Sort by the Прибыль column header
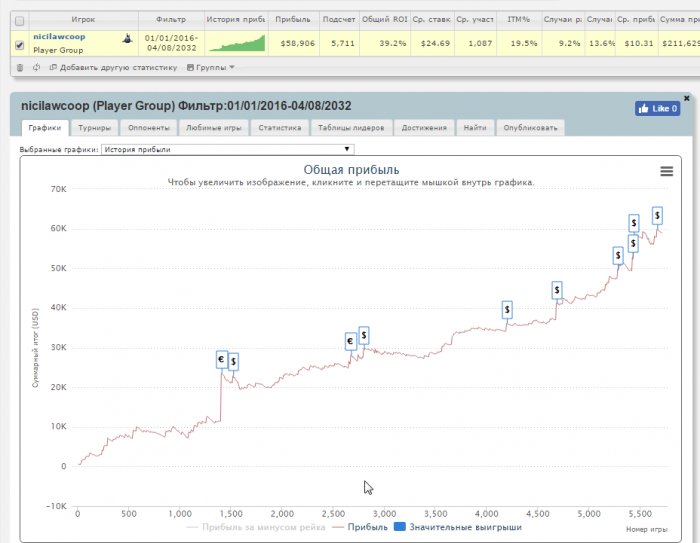700x543 pixels. point(293,20)
